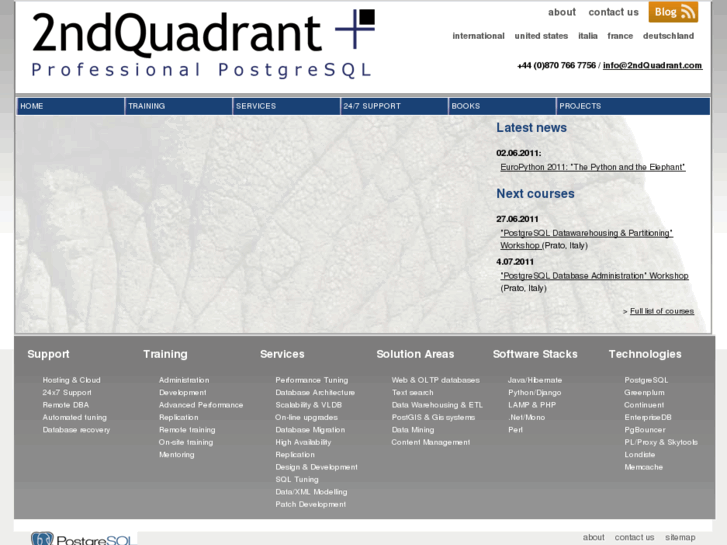Open the 24/7 SUPPORT menu item
This screenshot has width=727, height=545.
pyautogui.click(x=394, y=106)
